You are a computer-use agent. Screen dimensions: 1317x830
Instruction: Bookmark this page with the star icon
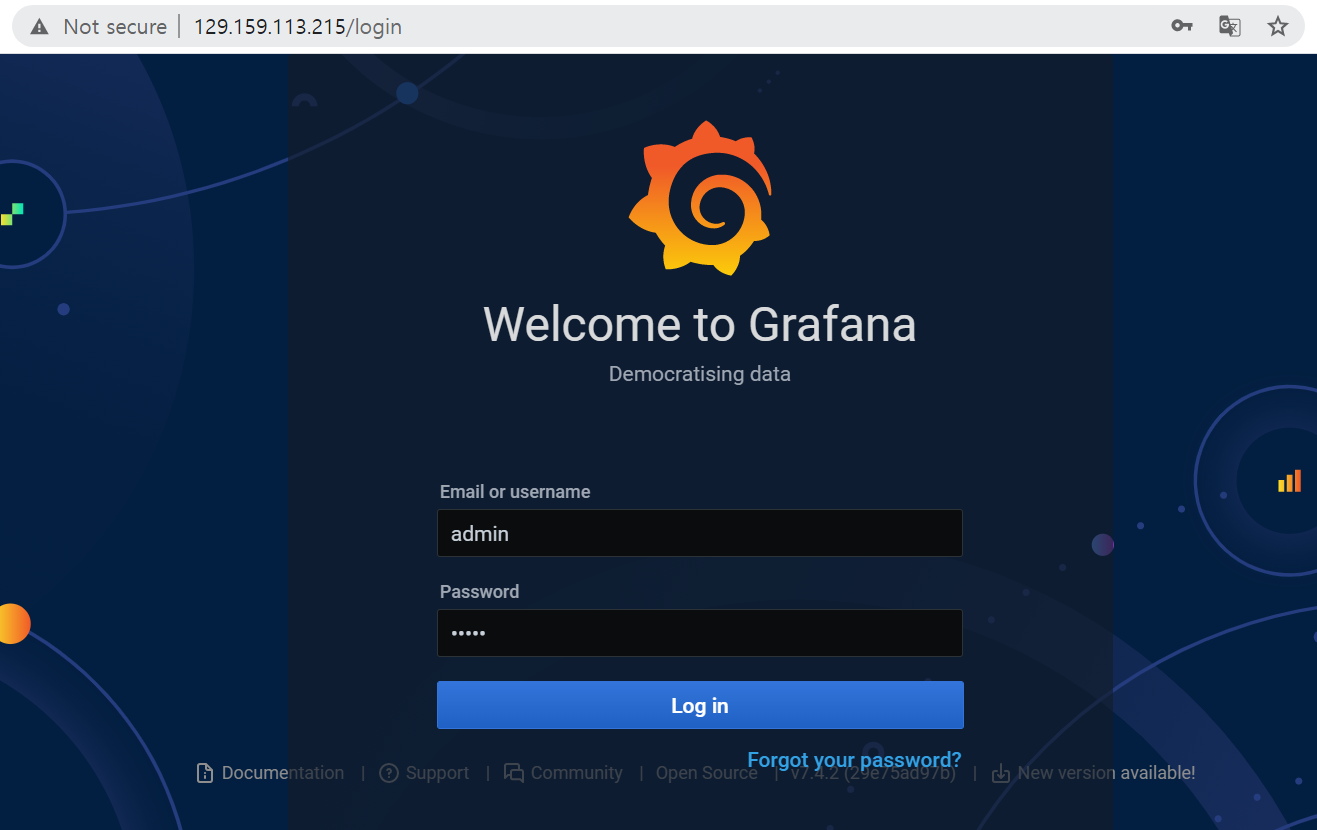[1278, 27]
